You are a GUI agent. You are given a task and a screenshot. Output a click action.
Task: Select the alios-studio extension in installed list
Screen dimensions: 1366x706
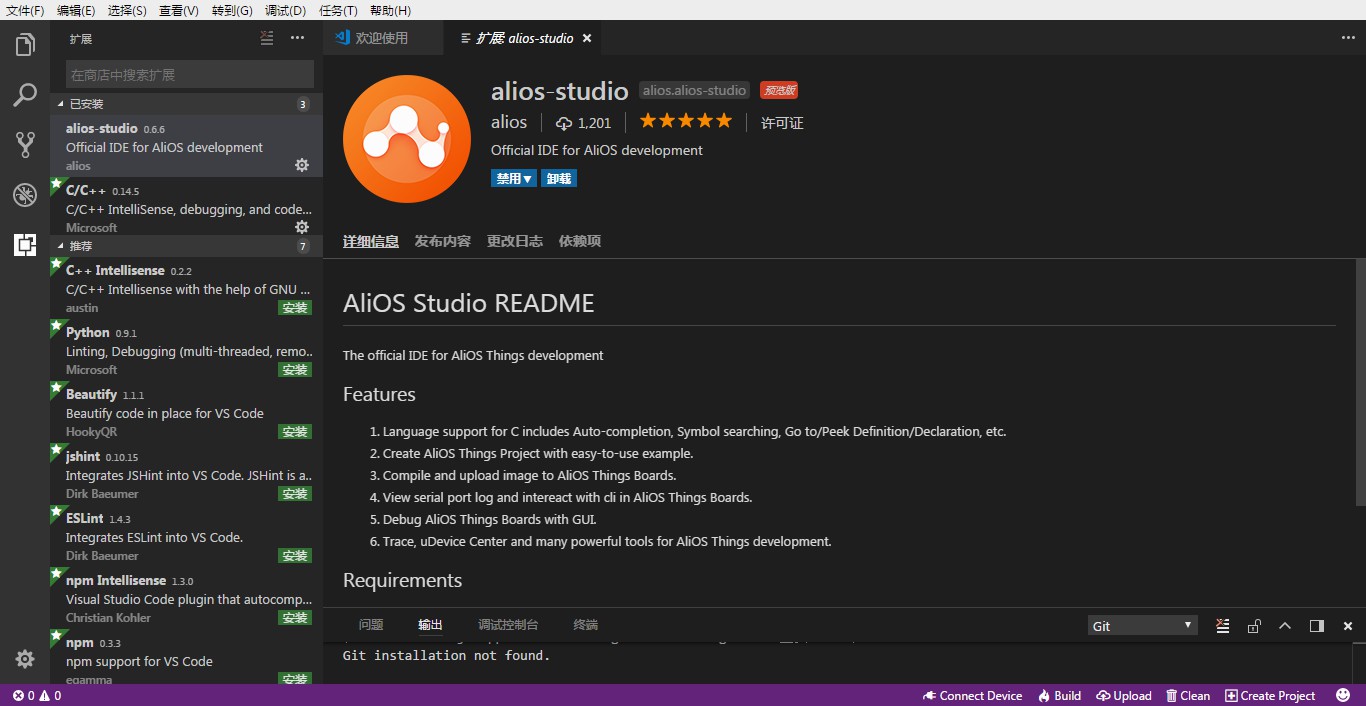click(186, 146)
